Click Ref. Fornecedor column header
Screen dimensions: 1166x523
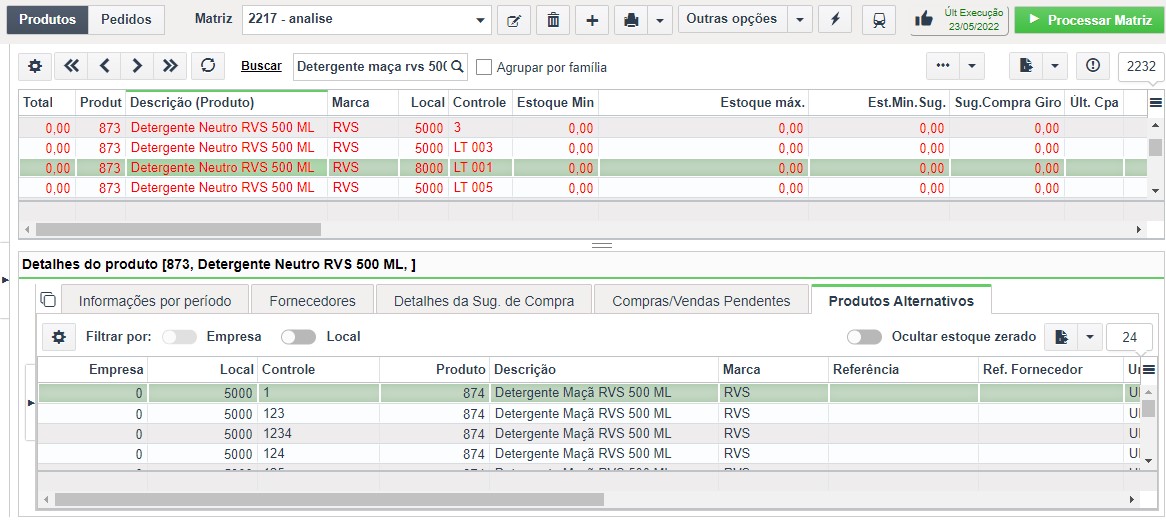1052,369
